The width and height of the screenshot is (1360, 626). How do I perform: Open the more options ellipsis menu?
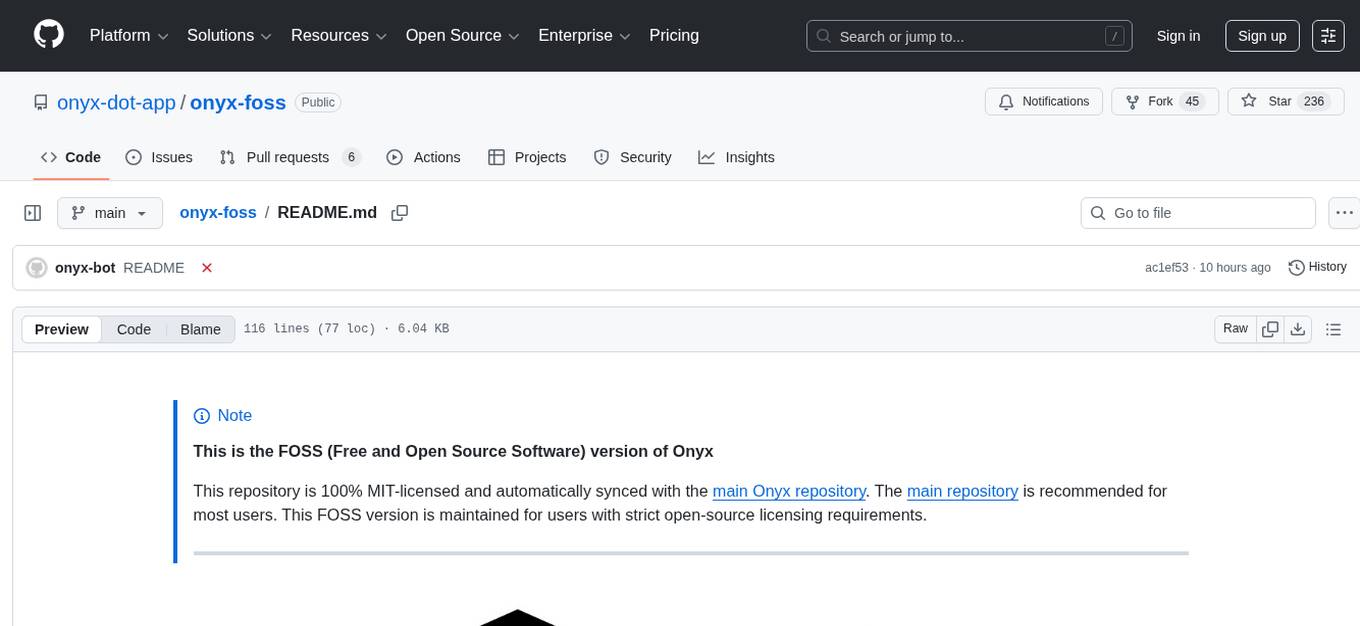point(1344,212)
